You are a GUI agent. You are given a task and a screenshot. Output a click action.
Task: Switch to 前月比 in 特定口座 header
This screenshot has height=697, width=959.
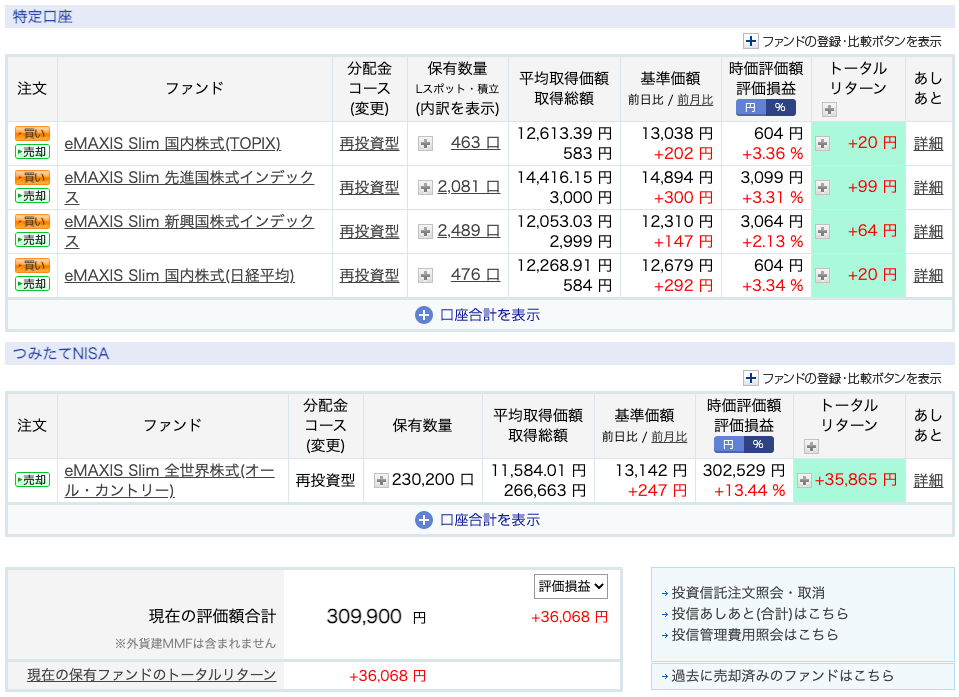coord(695,100)
